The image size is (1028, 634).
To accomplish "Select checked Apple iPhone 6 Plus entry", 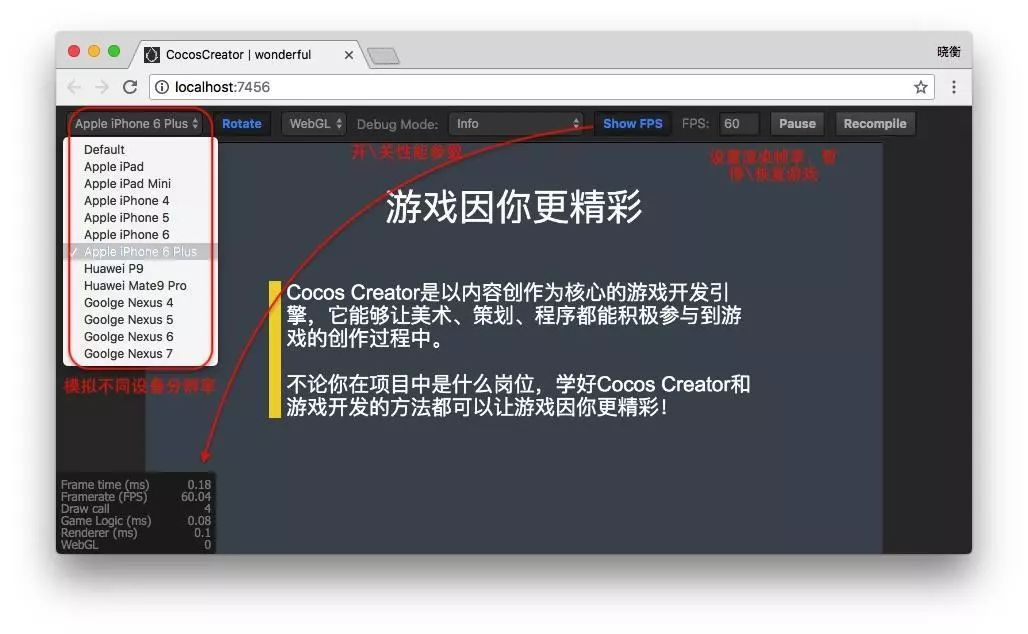I will tap(140, 252).
